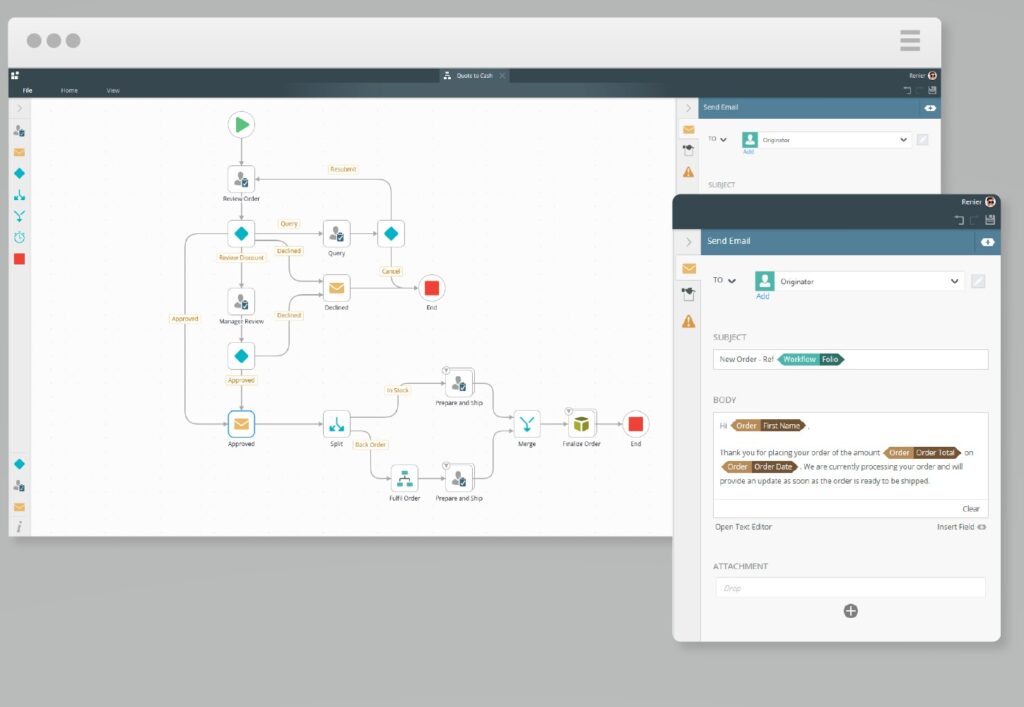Open the View menu

pyautogui.click(x=113, y=91)
